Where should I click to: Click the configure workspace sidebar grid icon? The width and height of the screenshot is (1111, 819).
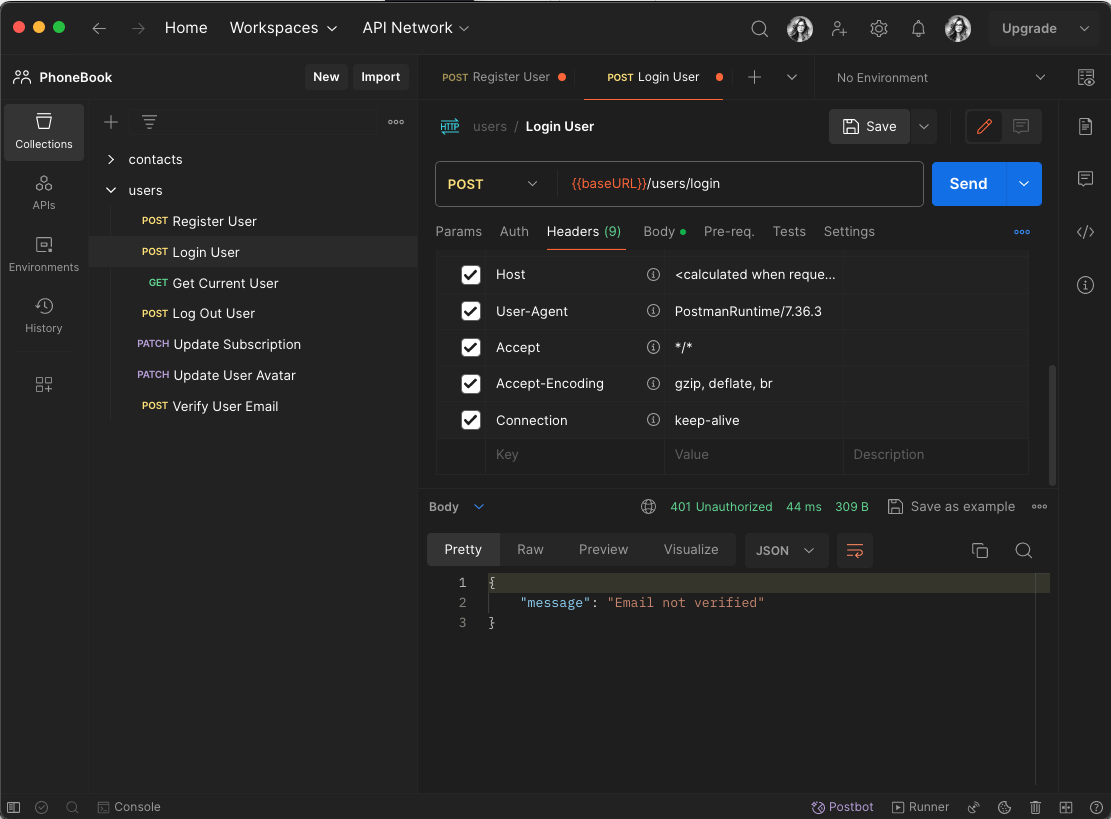pyautogui.click(x=43, y=385)
